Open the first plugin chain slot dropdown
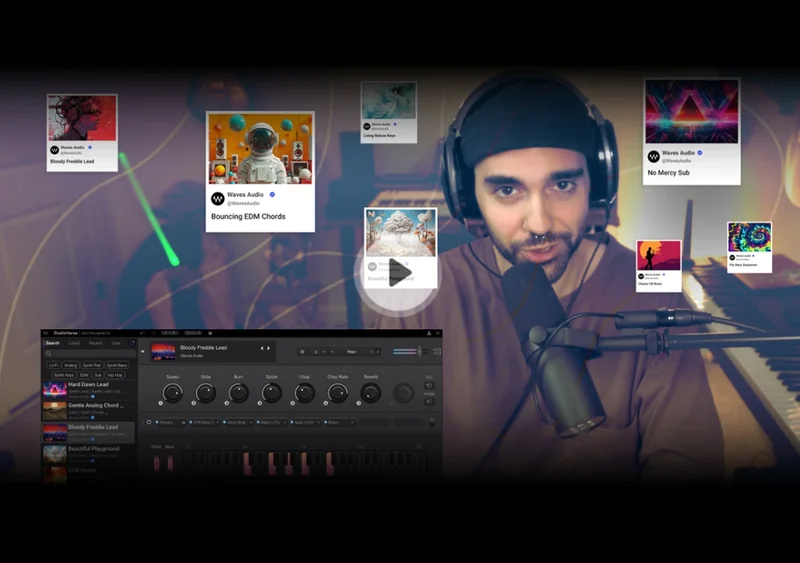The height and width of the screenshot is (563, 800). point(171,423)
